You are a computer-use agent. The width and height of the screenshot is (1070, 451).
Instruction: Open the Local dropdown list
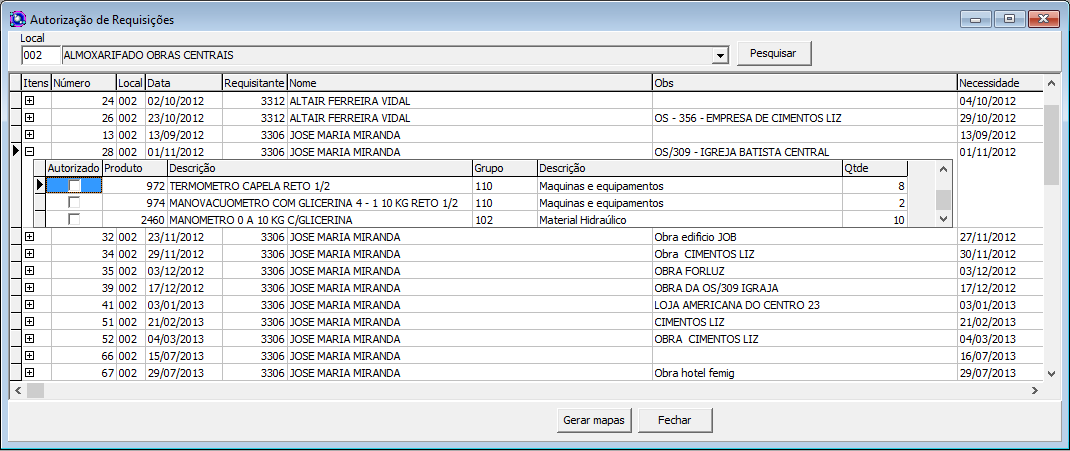point(720,55)
